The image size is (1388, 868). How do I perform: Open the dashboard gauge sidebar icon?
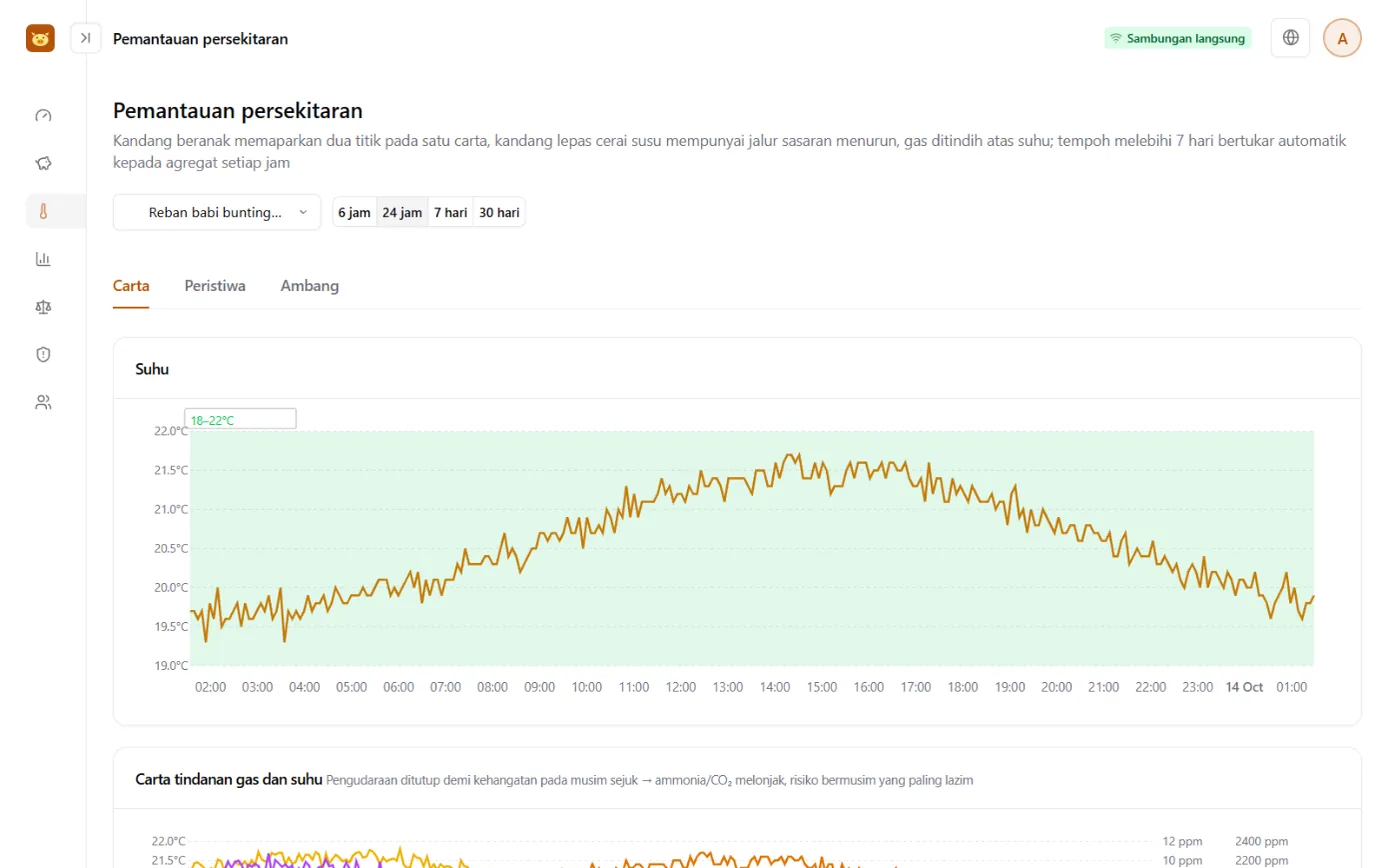coord(43,115)
